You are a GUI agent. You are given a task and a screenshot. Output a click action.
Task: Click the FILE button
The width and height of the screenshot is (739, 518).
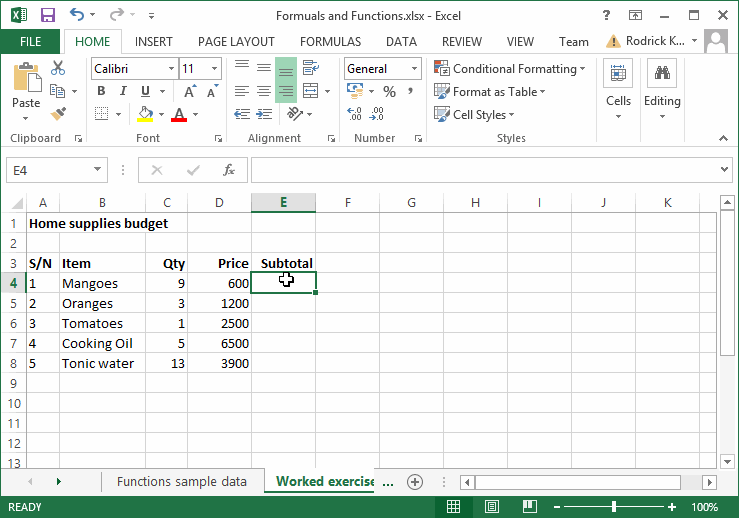pyautogui.click(x=30, y=42)
